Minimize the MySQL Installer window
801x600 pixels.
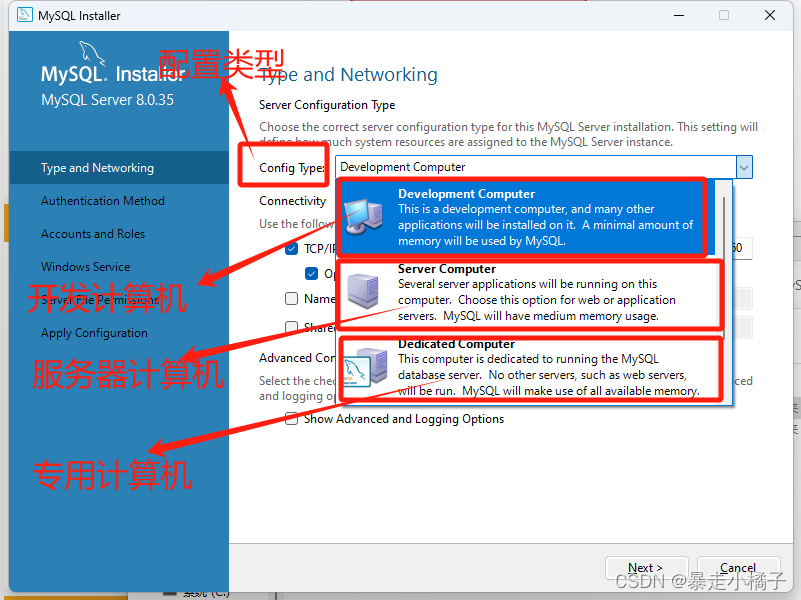(679, 15)
